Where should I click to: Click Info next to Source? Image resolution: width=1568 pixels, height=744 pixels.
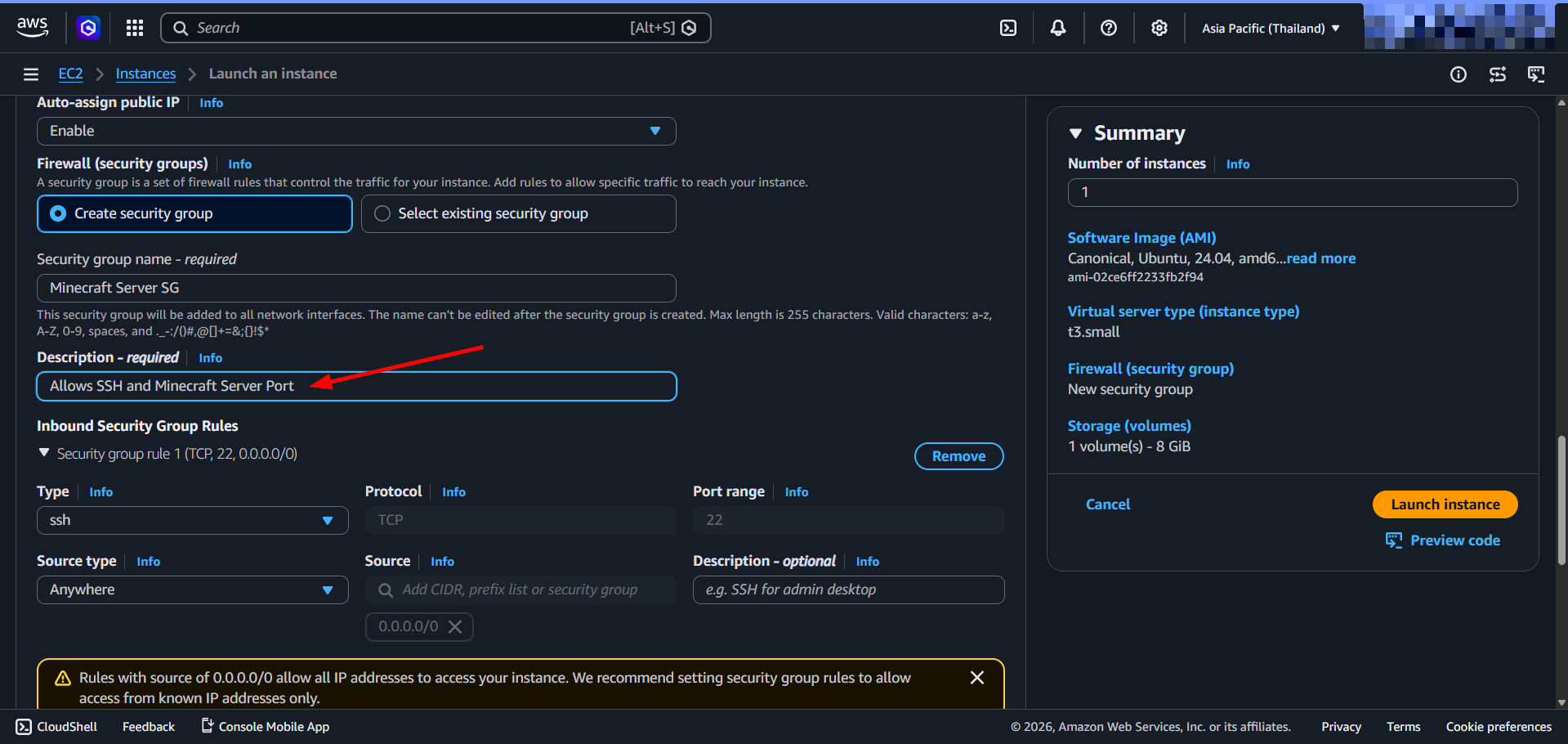(x=442, y=562)
